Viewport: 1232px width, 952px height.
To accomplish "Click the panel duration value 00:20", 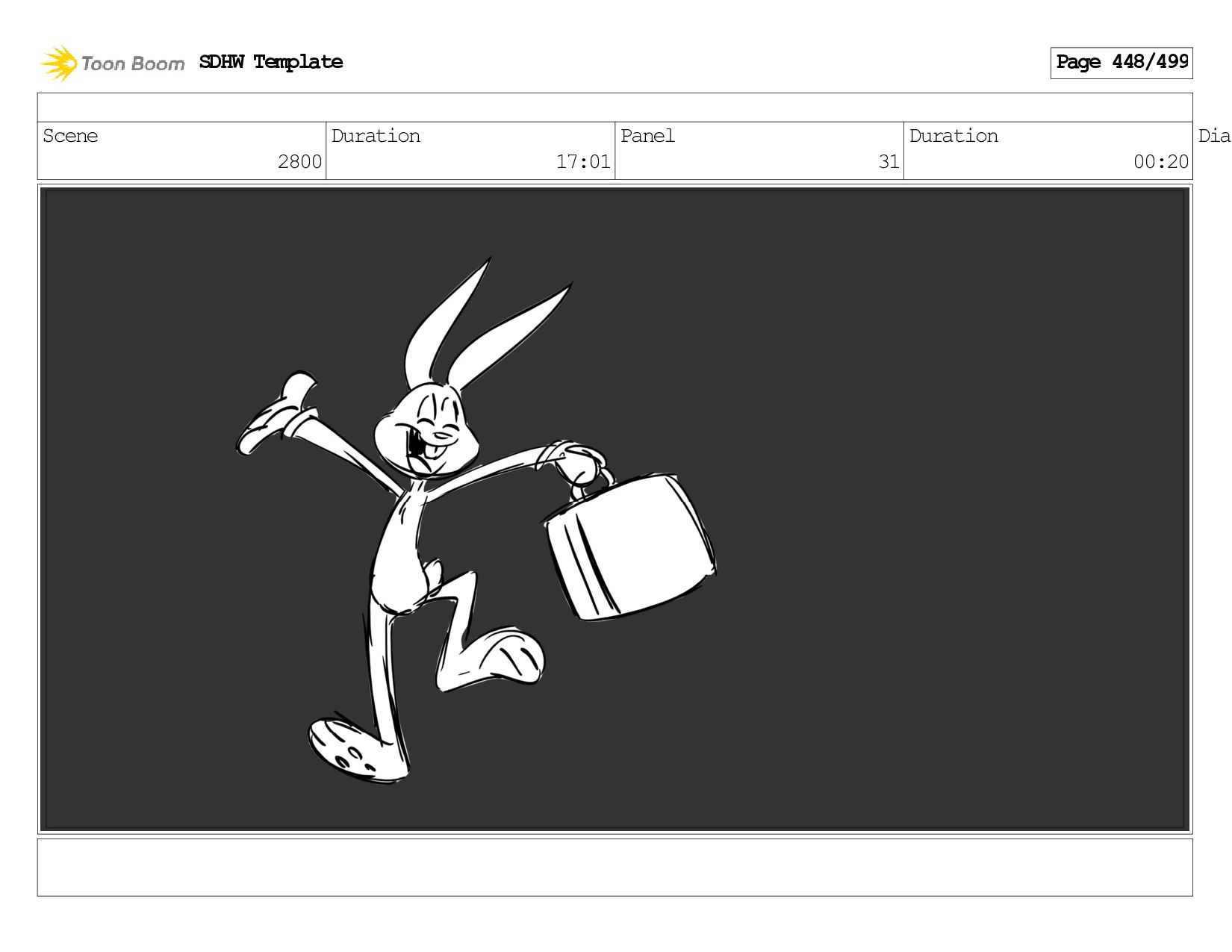I will (x=1161, y=162).
